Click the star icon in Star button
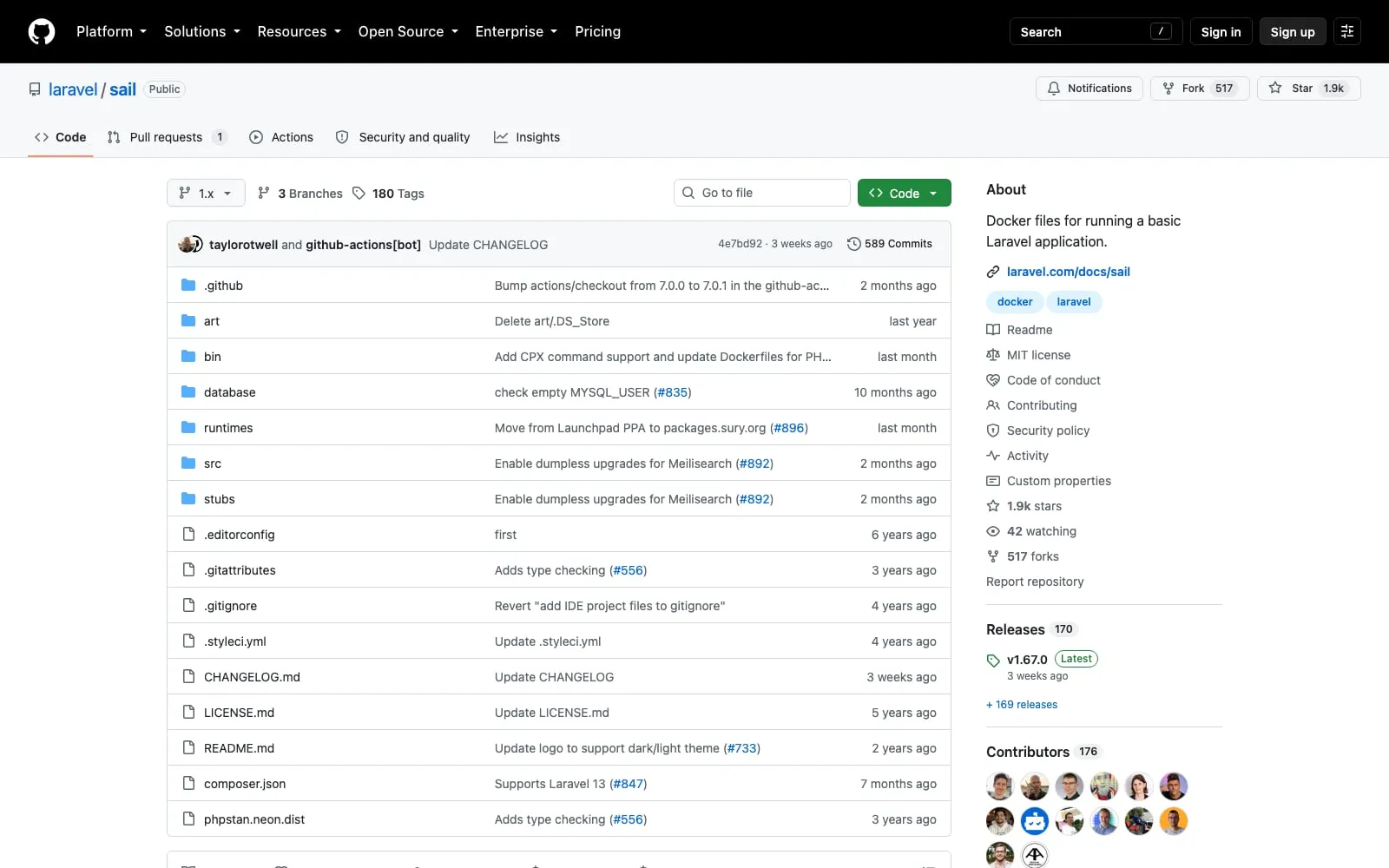 click(x=1275, y=88)
